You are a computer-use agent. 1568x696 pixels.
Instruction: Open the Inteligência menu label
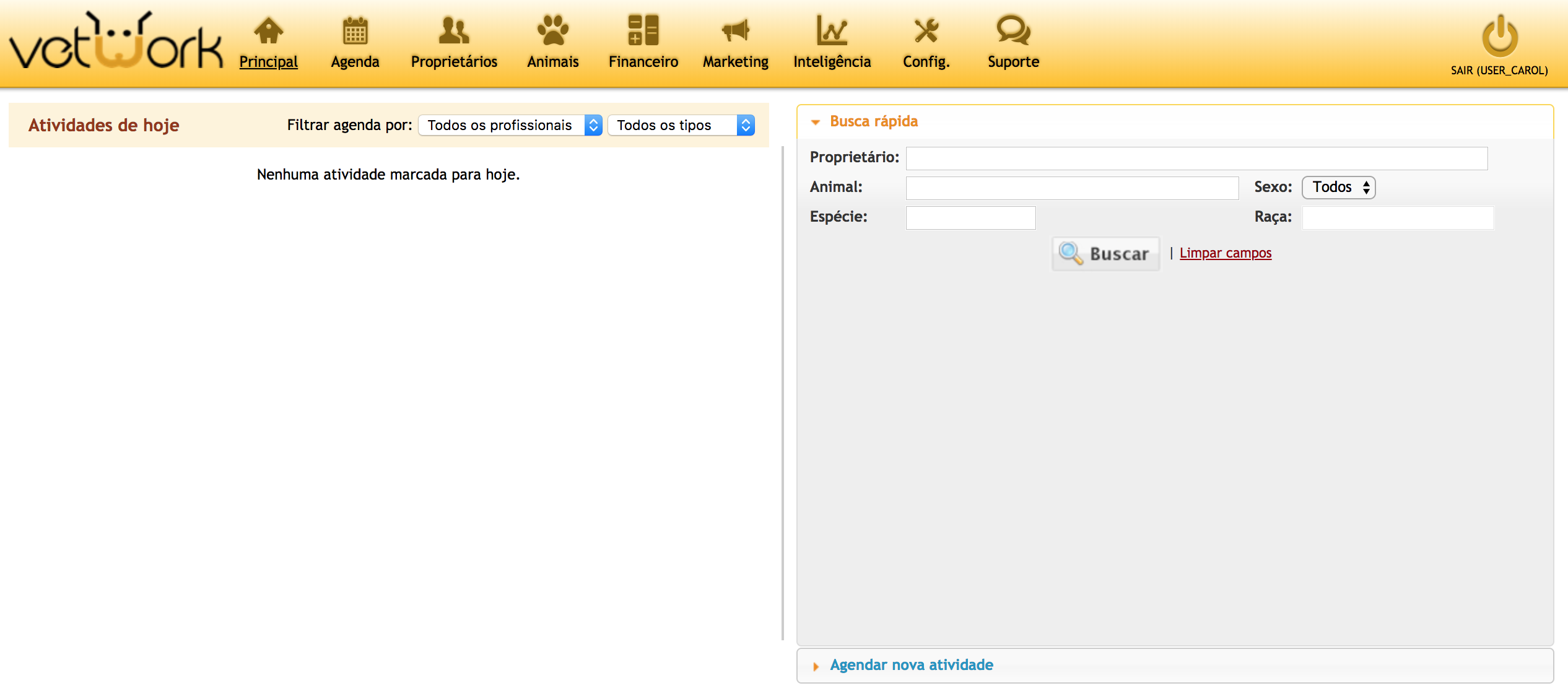point(832,62)
